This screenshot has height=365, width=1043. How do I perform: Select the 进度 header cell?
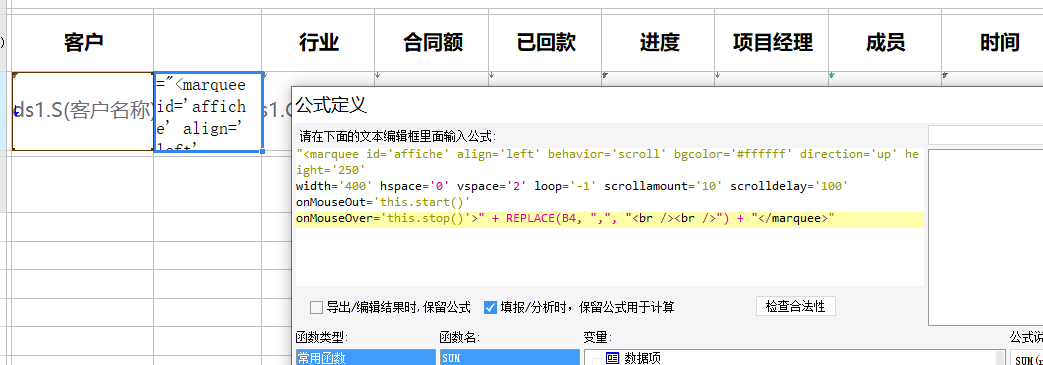659,43
